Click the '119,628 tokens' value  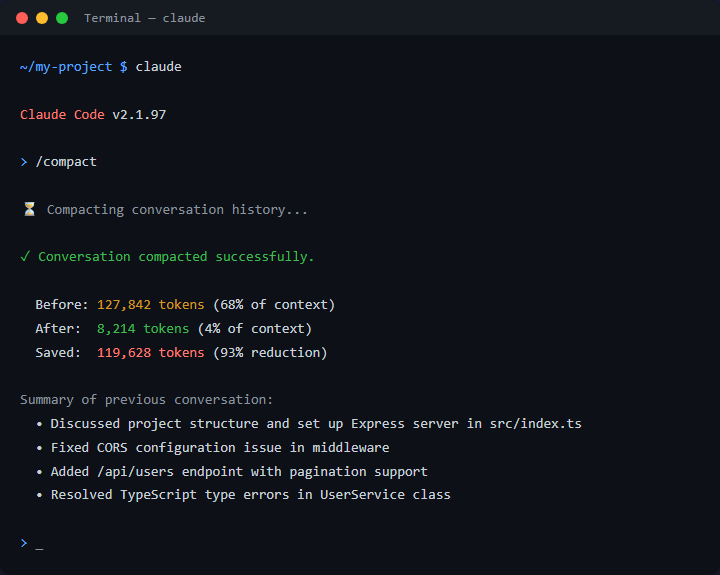click(151, 352)
